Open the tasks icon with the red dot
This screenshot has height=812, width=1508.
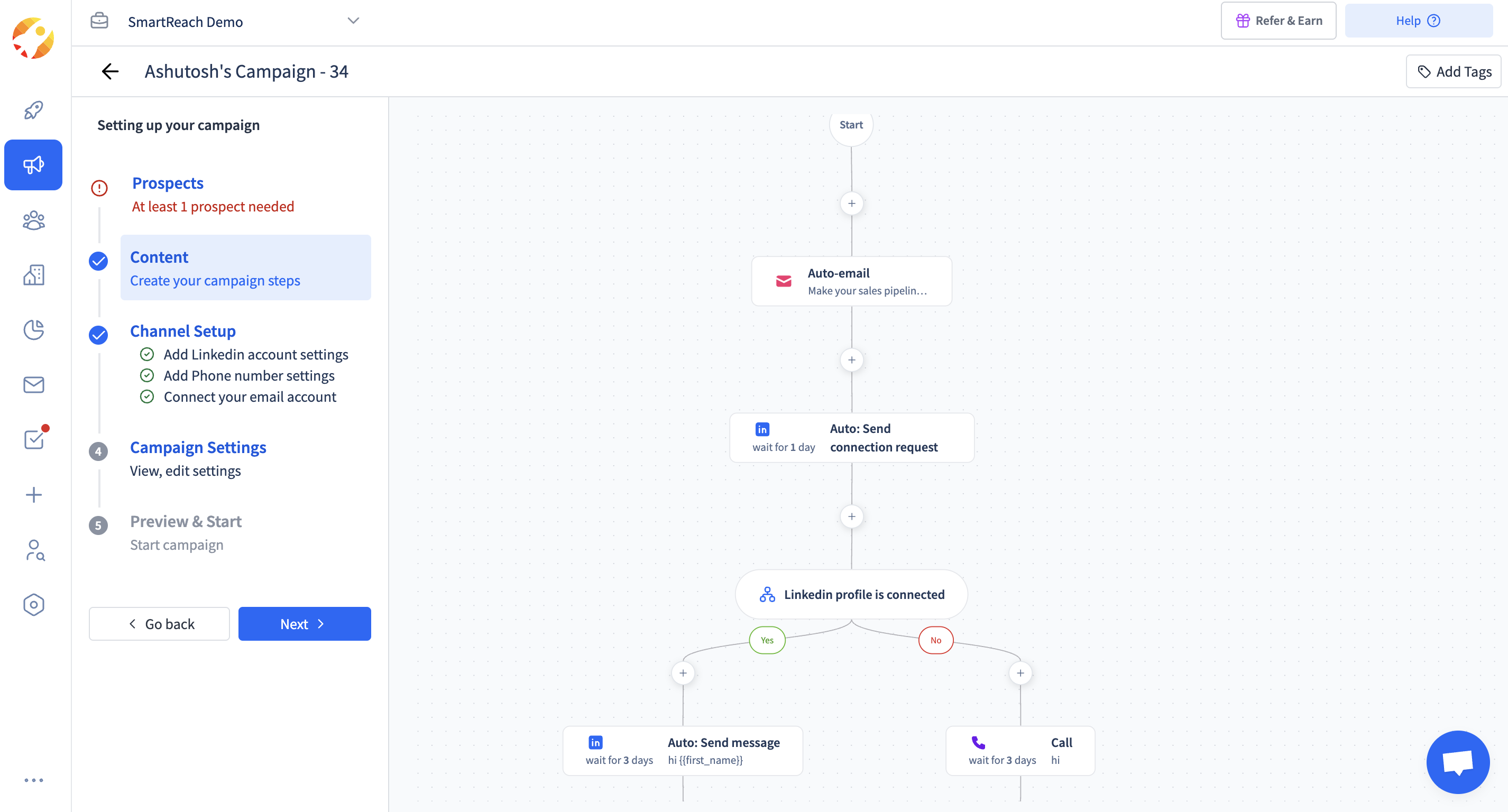tap(33, 439)
